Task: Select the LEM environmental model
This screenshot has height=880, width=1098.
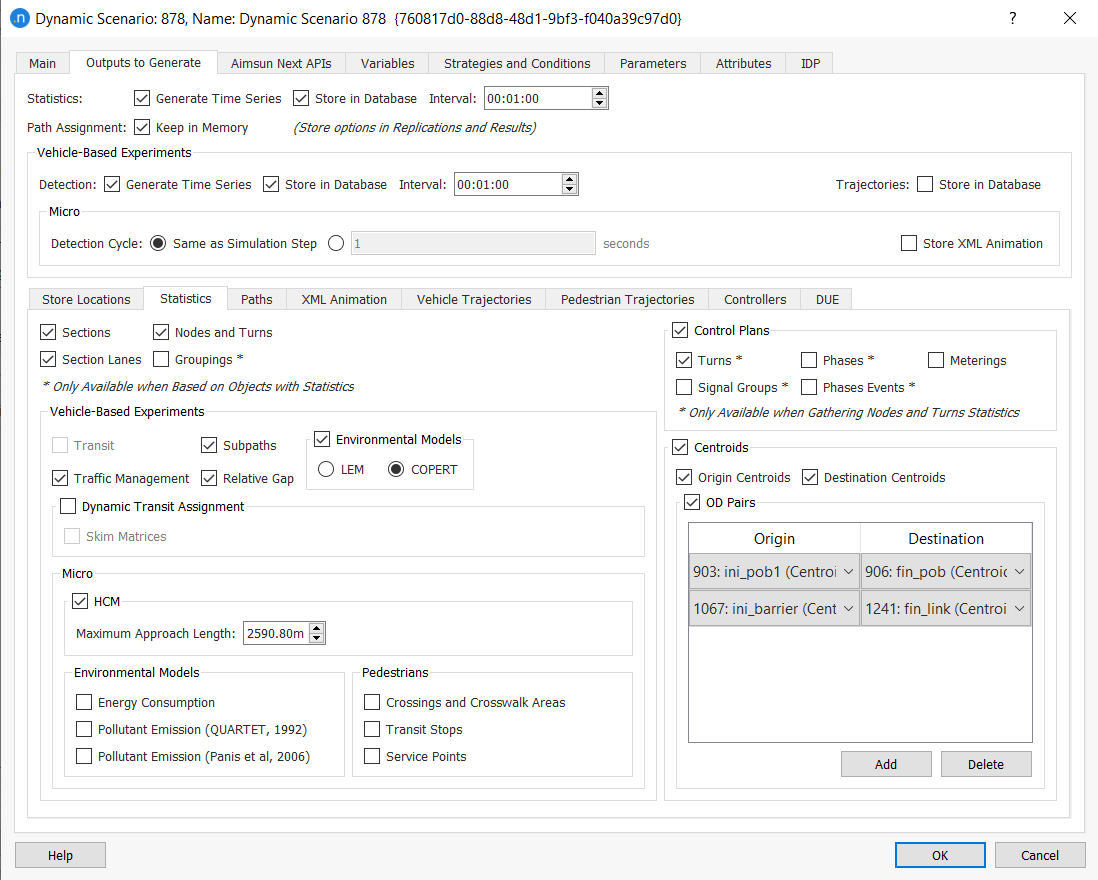Action: (325, 468)
